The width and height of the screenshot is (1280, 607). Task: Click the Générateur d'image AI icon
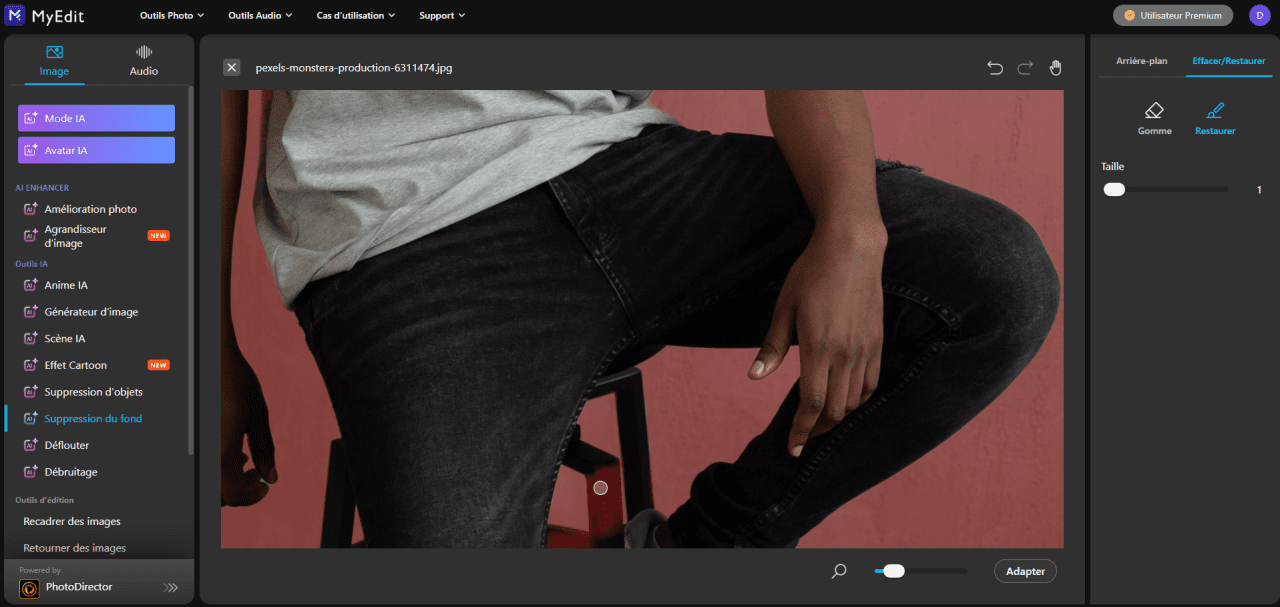click(x=31, y=312)
